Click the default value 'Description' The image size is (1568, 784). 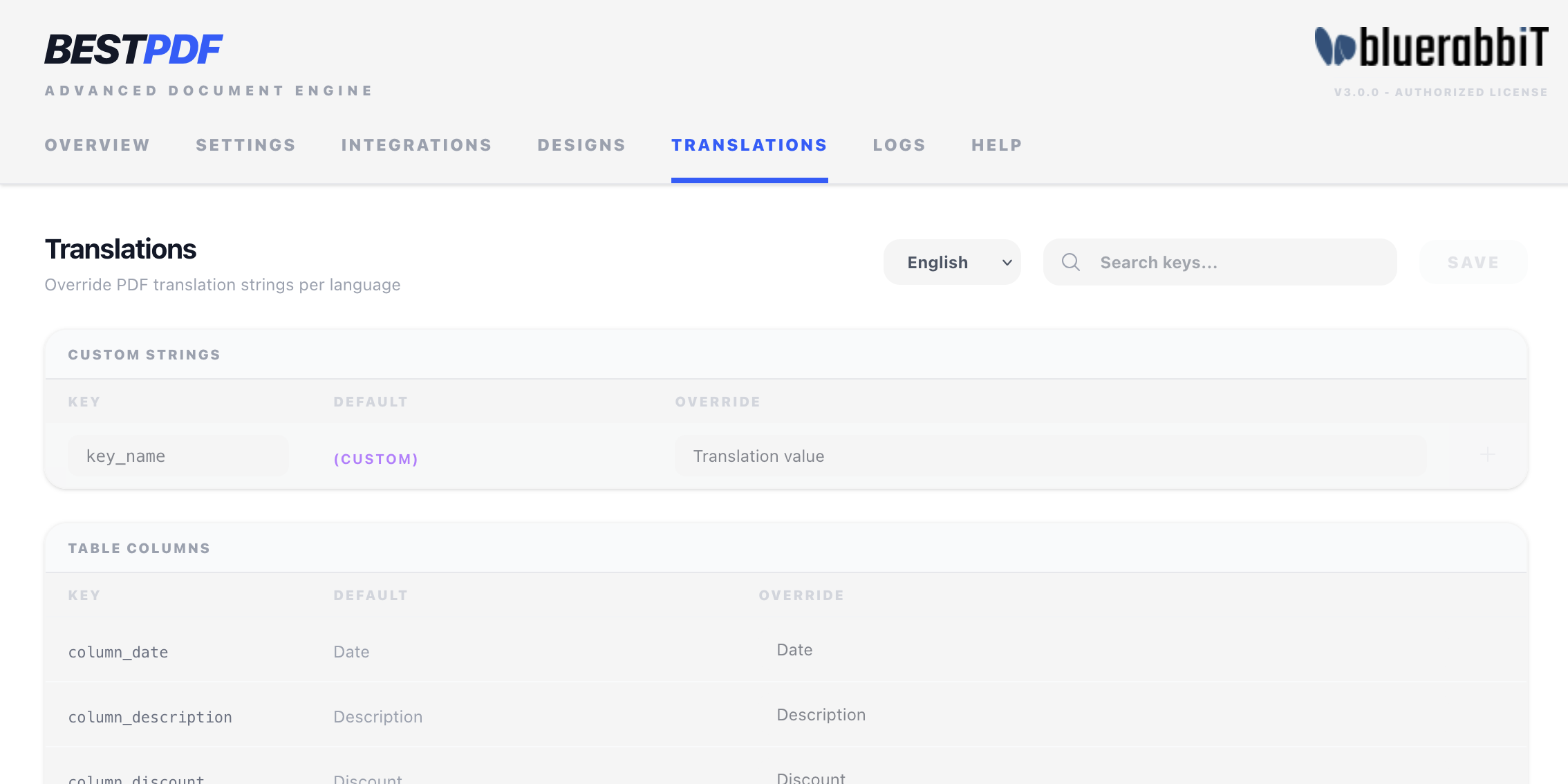click(377, 717)
